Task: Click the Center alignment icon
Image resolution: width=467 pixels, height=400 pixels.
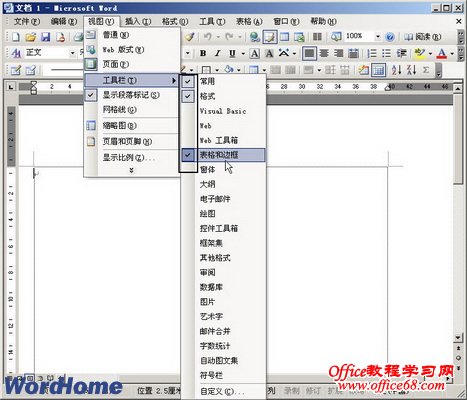Action: coord(324,53)
